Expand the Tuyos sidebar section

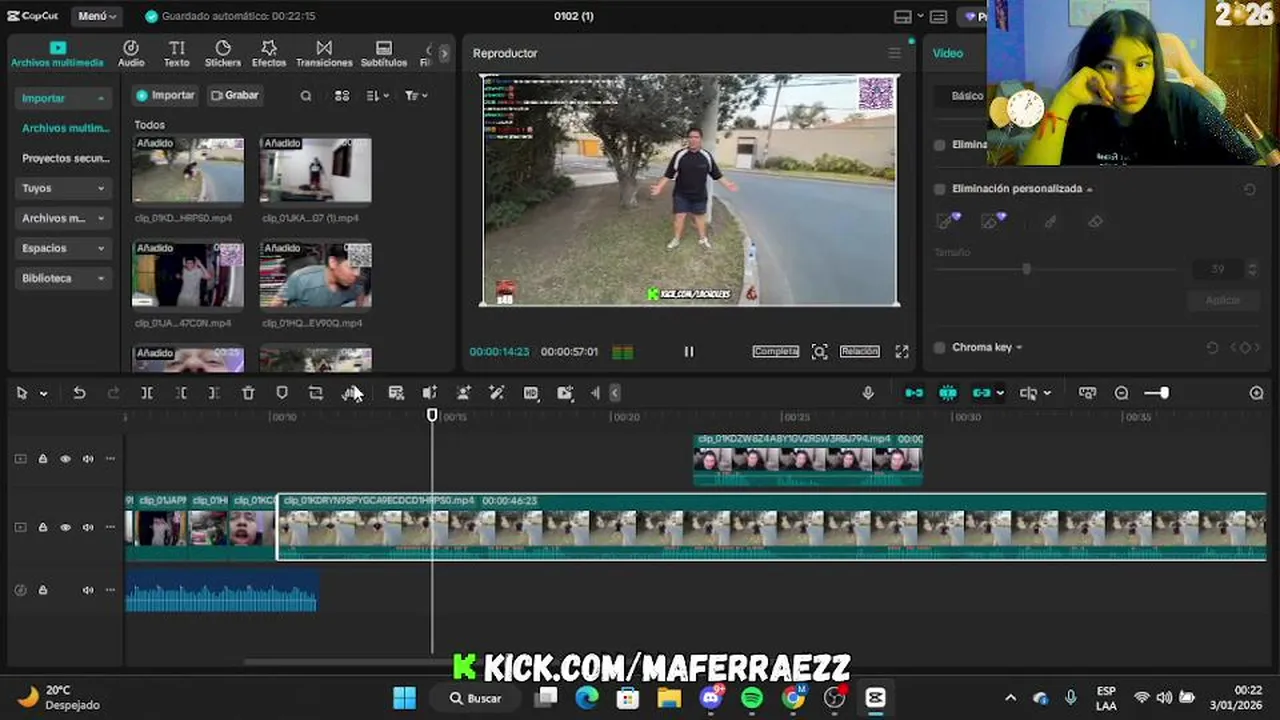[x=62, y=188]
